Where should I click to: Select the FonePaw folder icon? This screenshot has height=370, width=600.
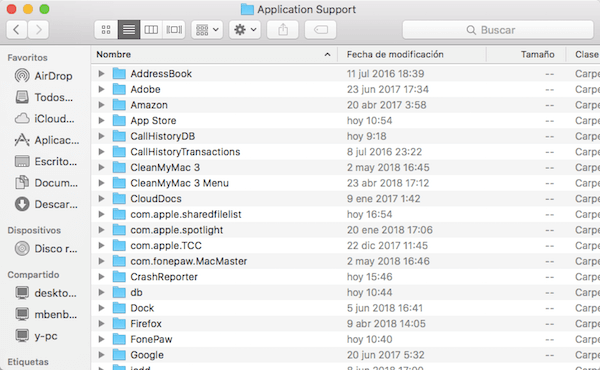[x=119, y=339]
